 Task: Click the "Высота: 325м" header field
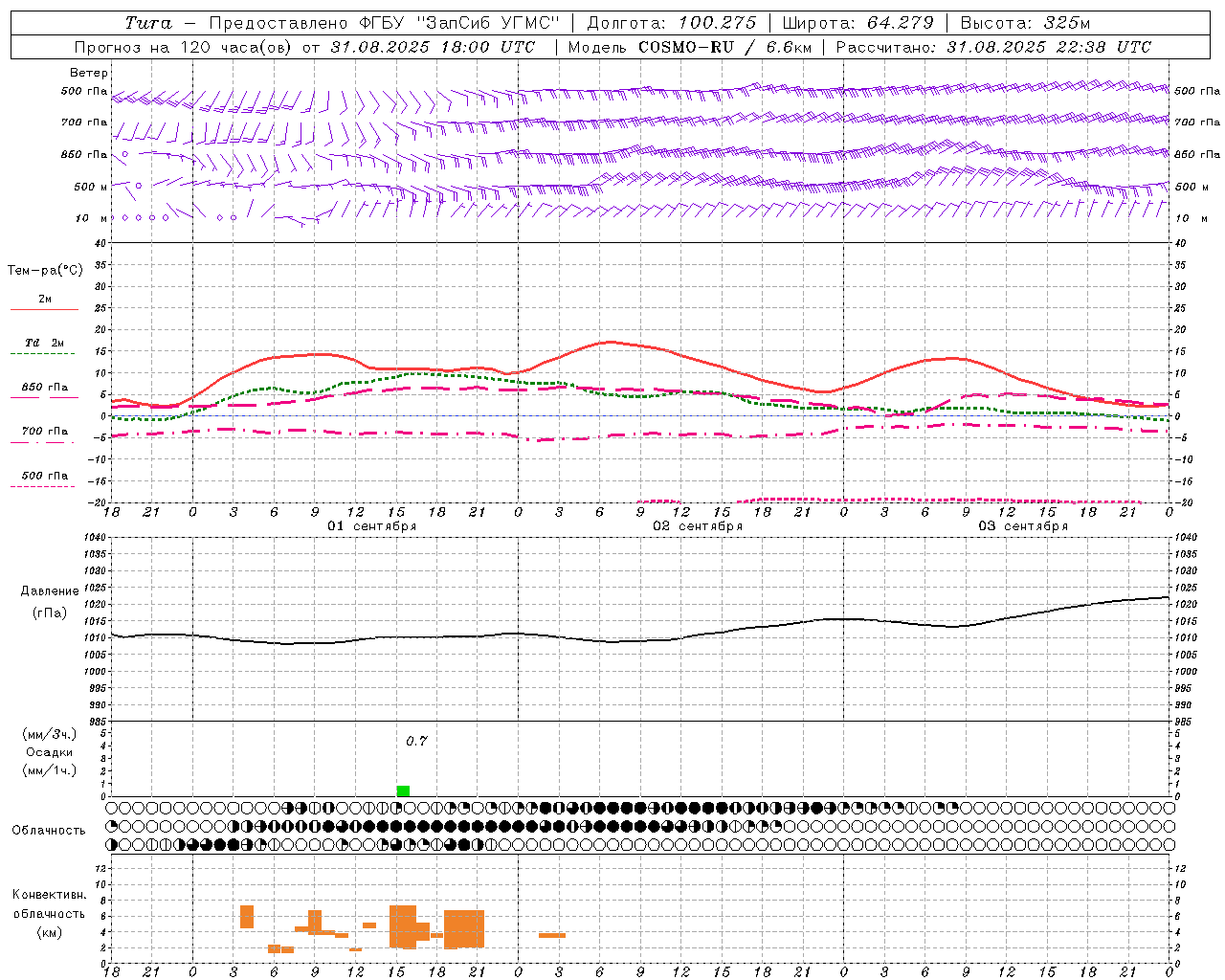[x=1025, y=23]
